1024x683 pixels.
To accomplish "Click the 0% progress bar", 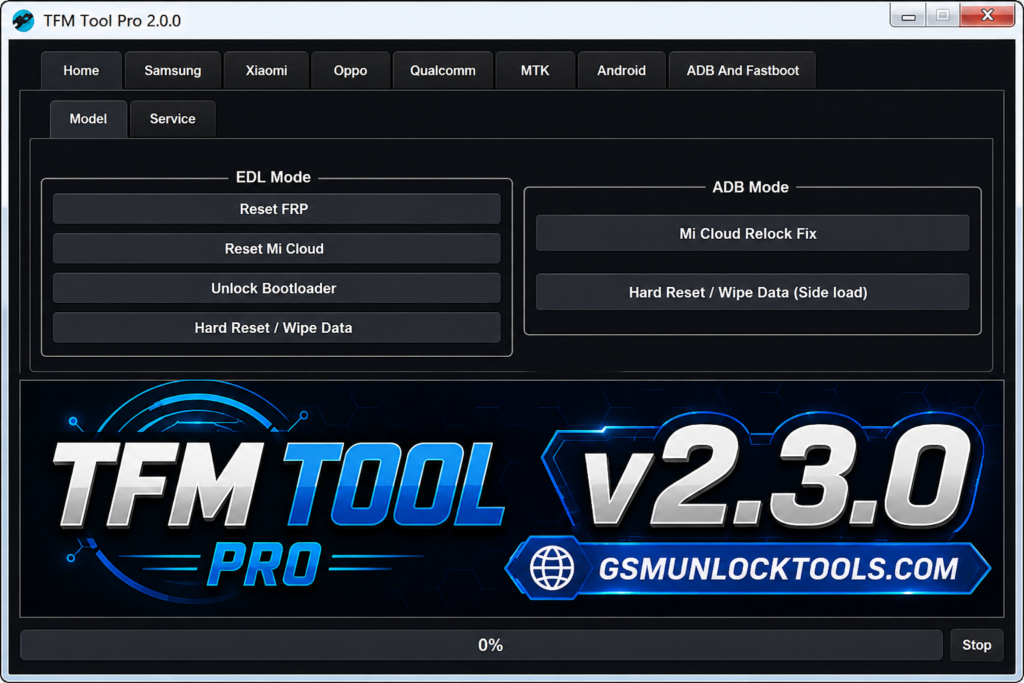I will coord(481,645).
